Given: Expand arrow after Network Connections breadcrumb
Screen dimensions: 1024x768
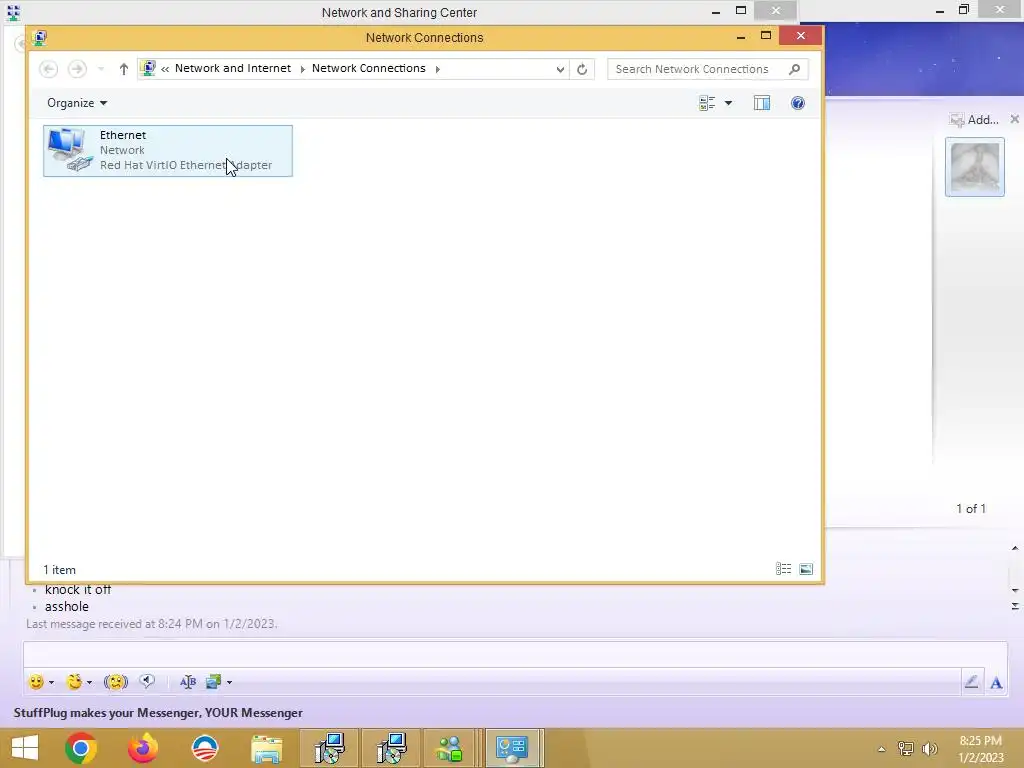Looking at the screenshot, I should click(x=438, y=69).
